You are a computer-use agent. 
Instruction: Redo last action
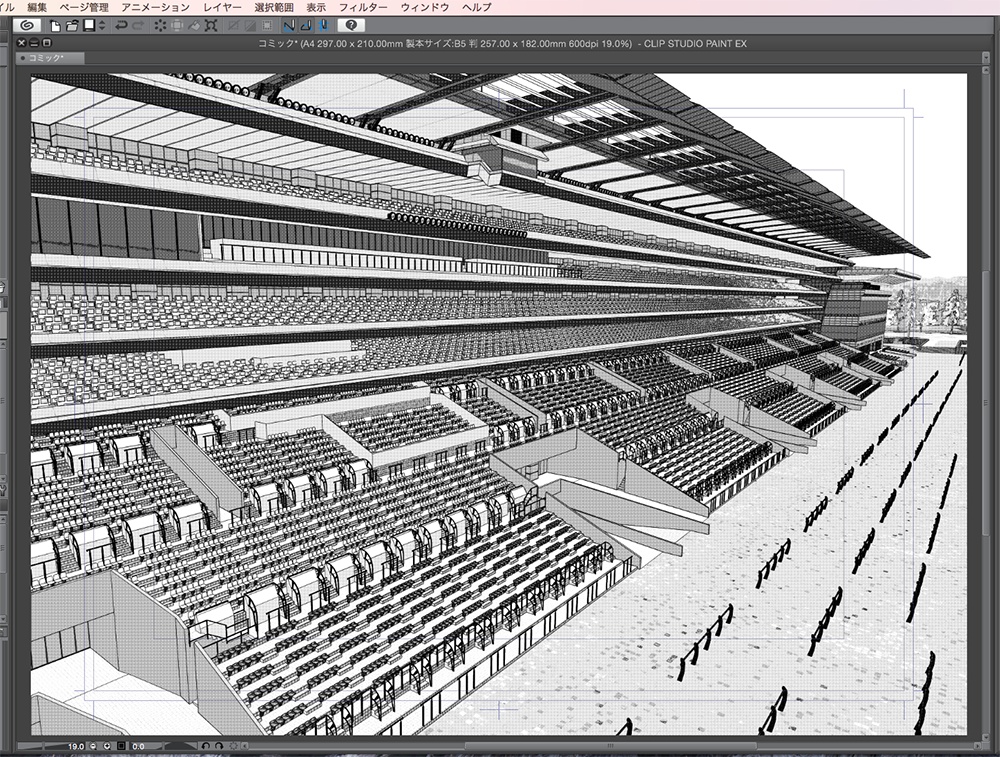138,26
